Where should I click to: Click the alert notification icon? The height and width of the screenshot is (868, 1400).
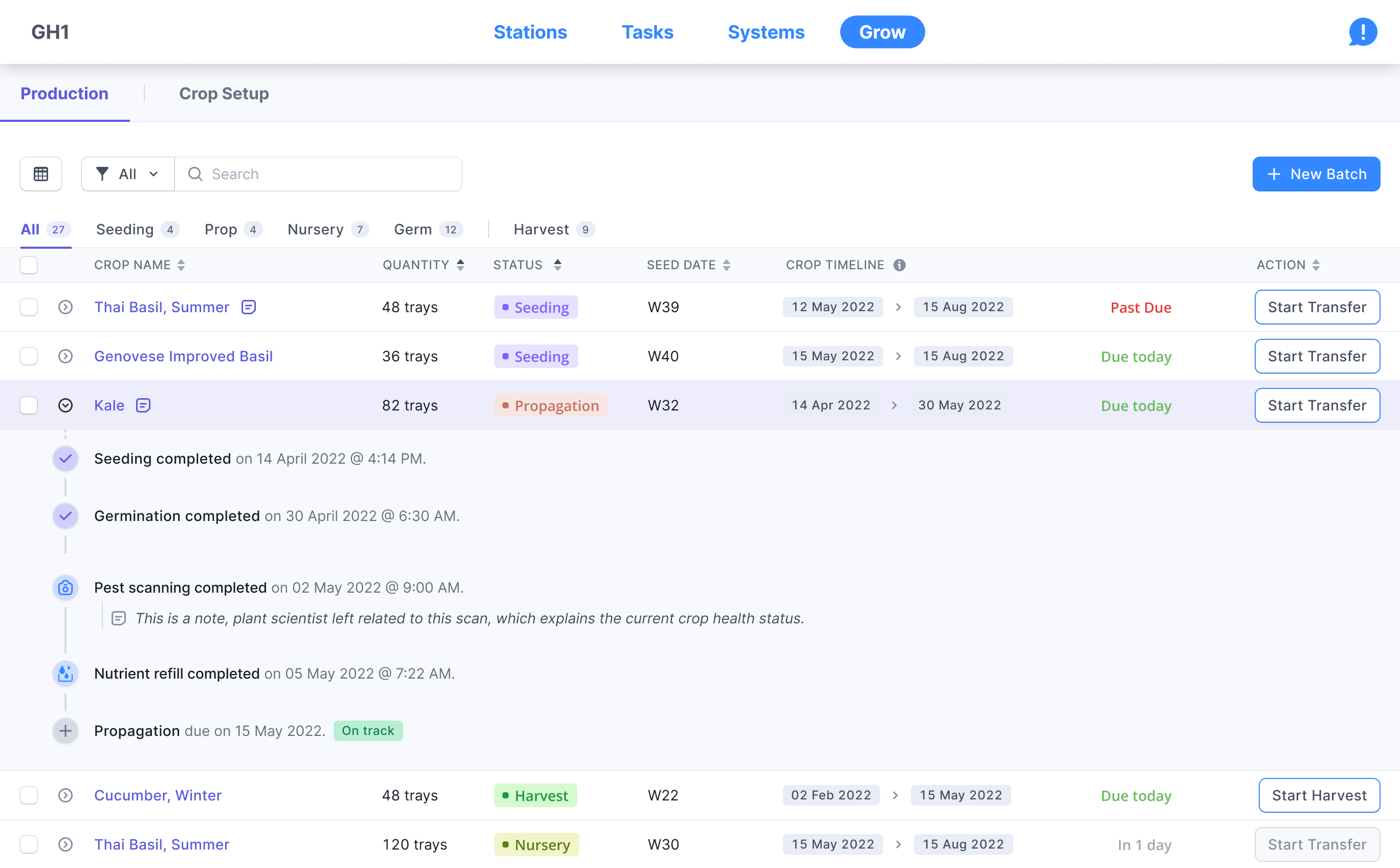tap(1362, 32)
